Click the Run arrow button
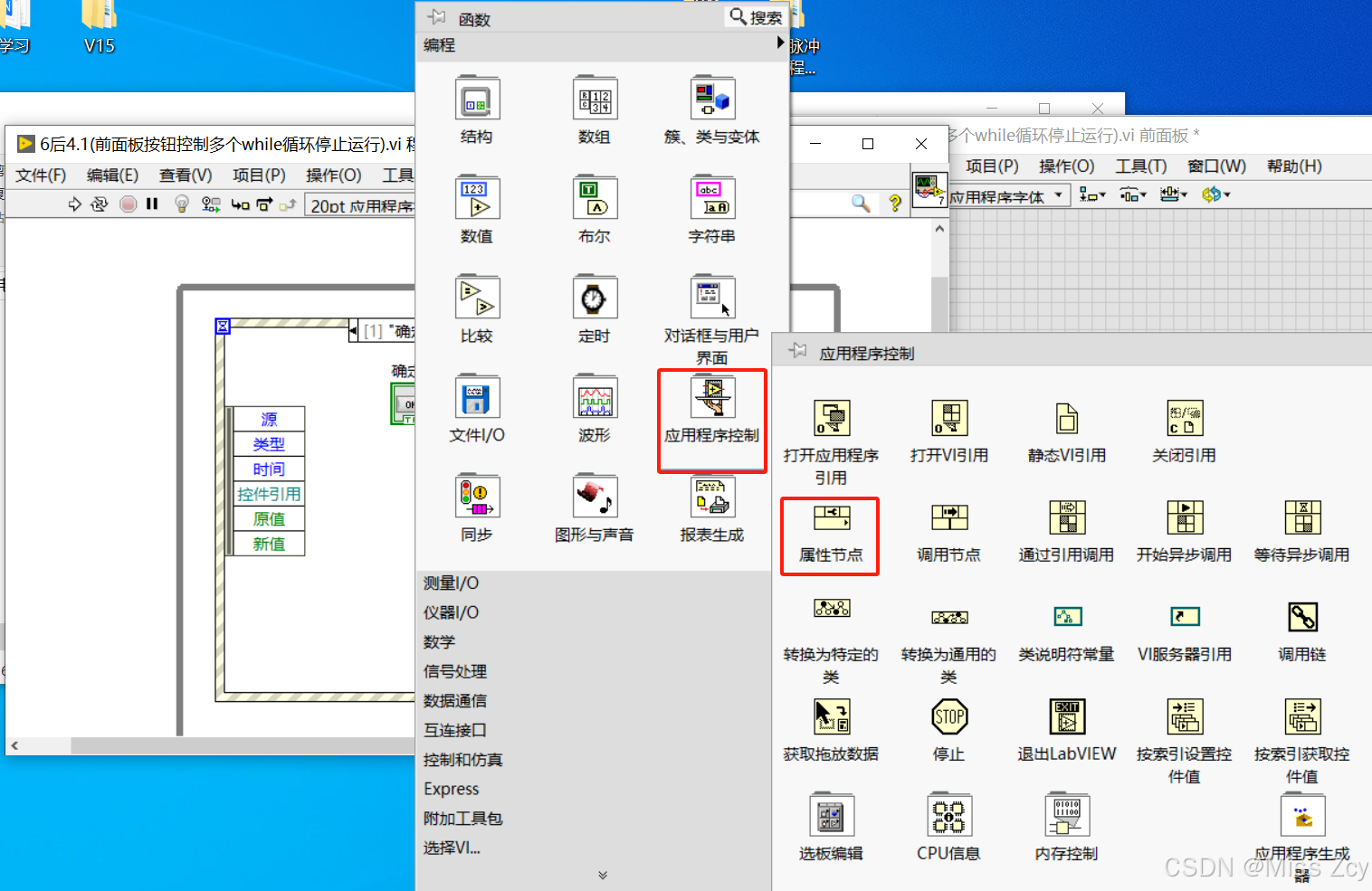This screenshot has width=1372, height=891. 74,204
